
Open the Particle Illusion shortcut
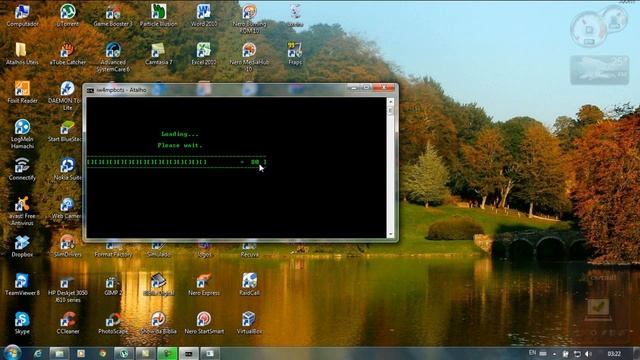pos(158,15)
